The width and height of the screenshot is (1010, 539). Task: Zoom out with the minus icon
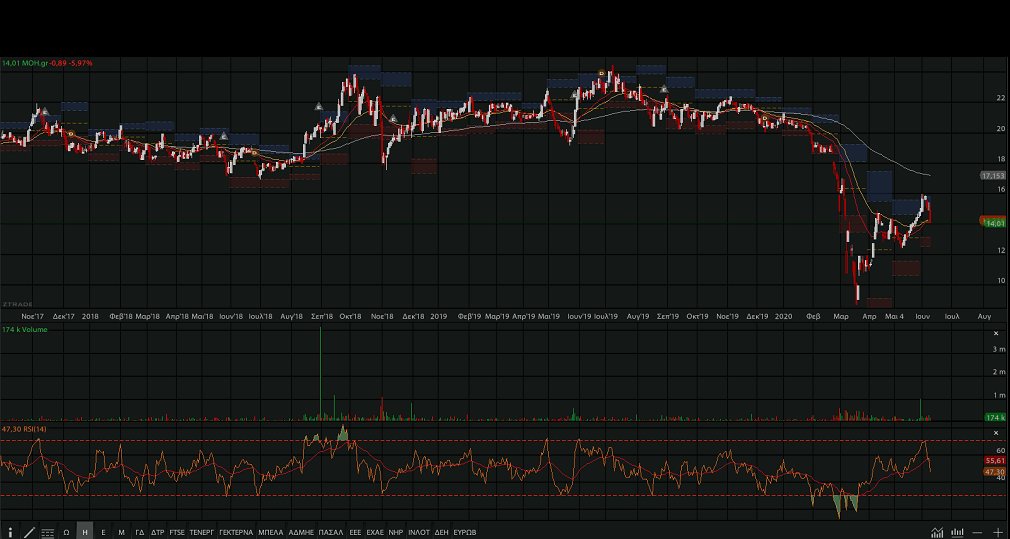978,532
